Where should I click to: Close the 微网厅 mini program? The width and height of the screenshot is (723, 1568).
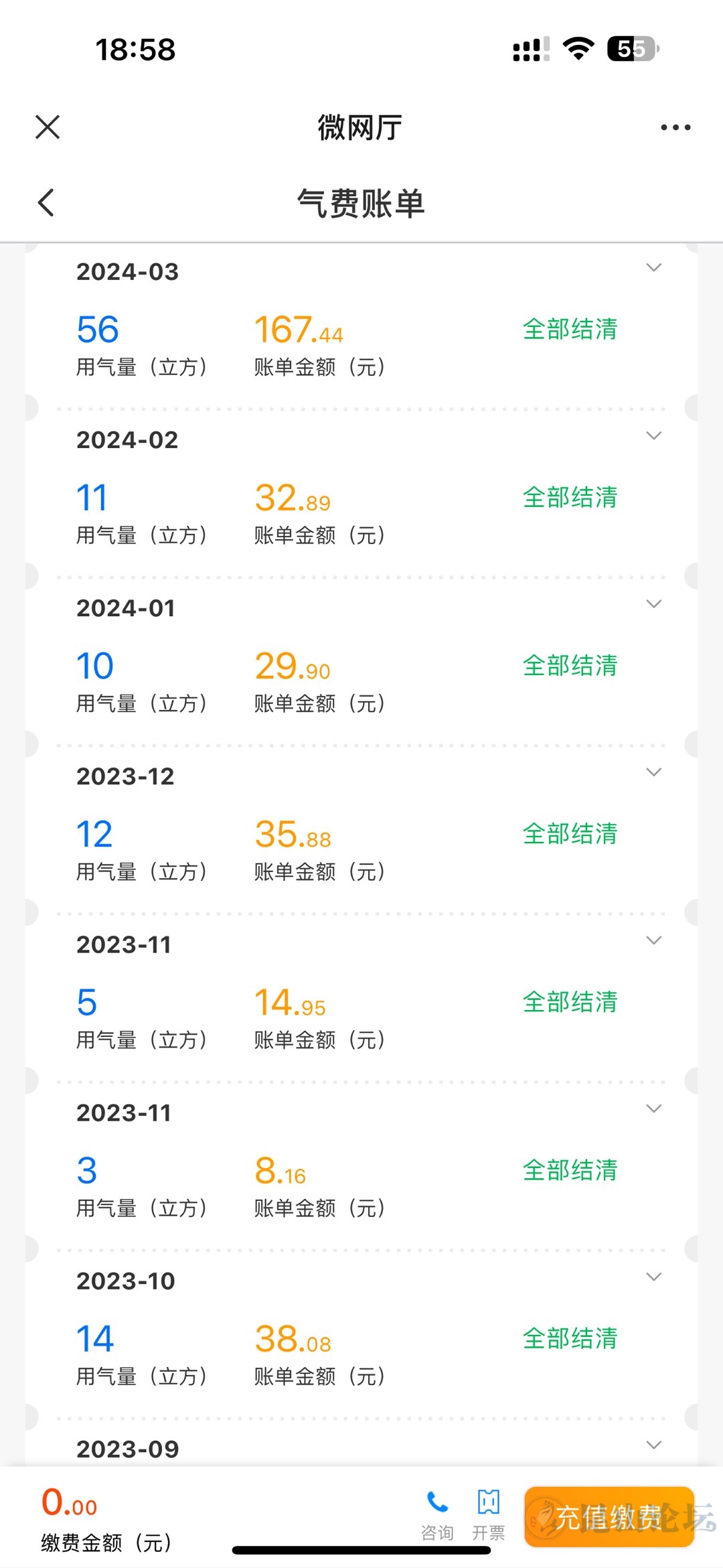[48, 127]
